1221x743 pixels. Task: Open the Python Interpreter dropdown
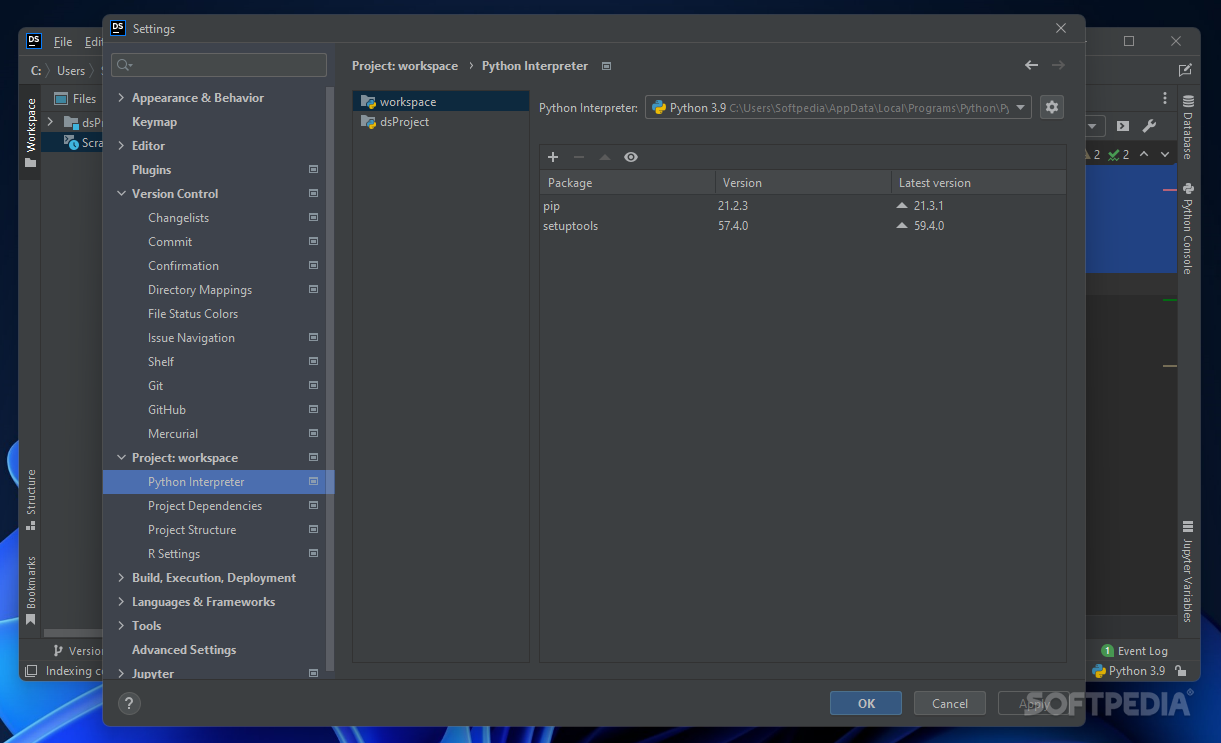pyautogui.click(x=838, y=107)
